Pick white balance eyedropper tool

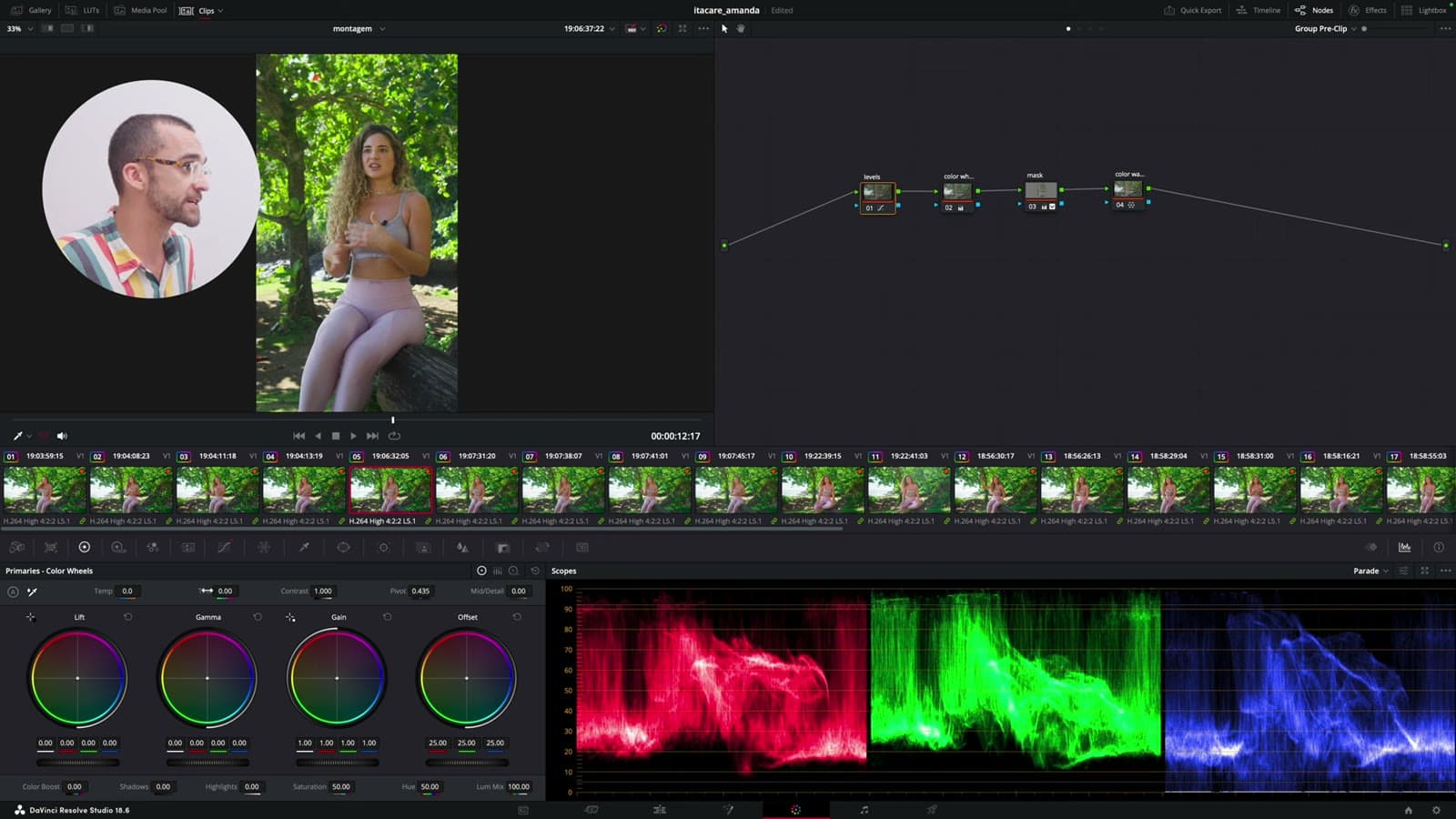coord(32,591)
